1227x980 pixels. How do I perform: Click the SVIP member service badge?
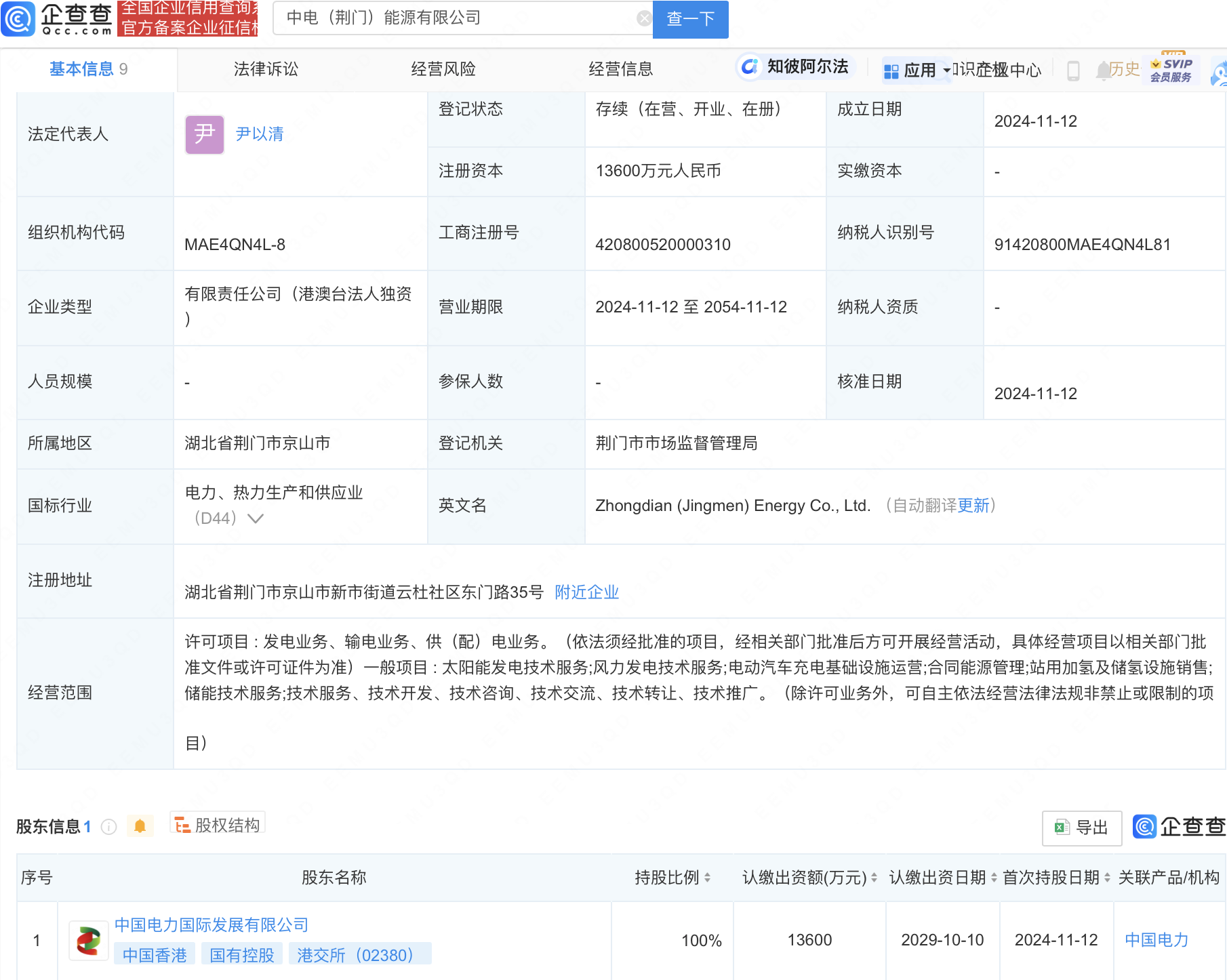pos(1171,69)
